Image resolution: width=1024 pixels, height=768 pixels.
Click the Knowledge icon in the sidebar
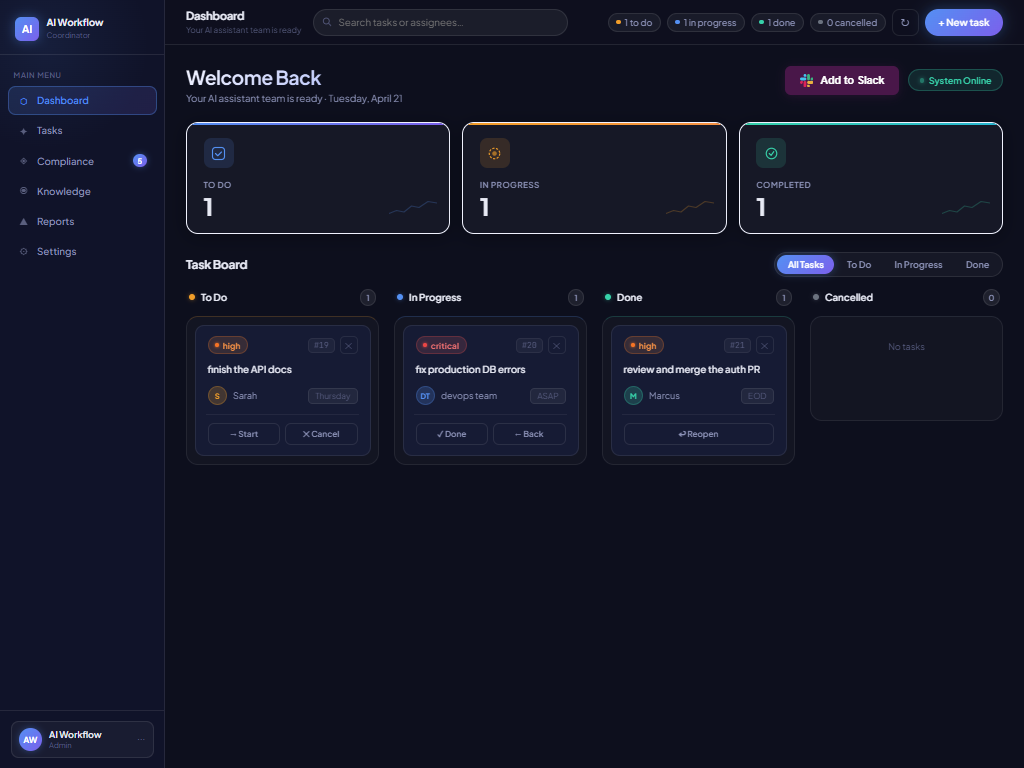coord(23,191)
